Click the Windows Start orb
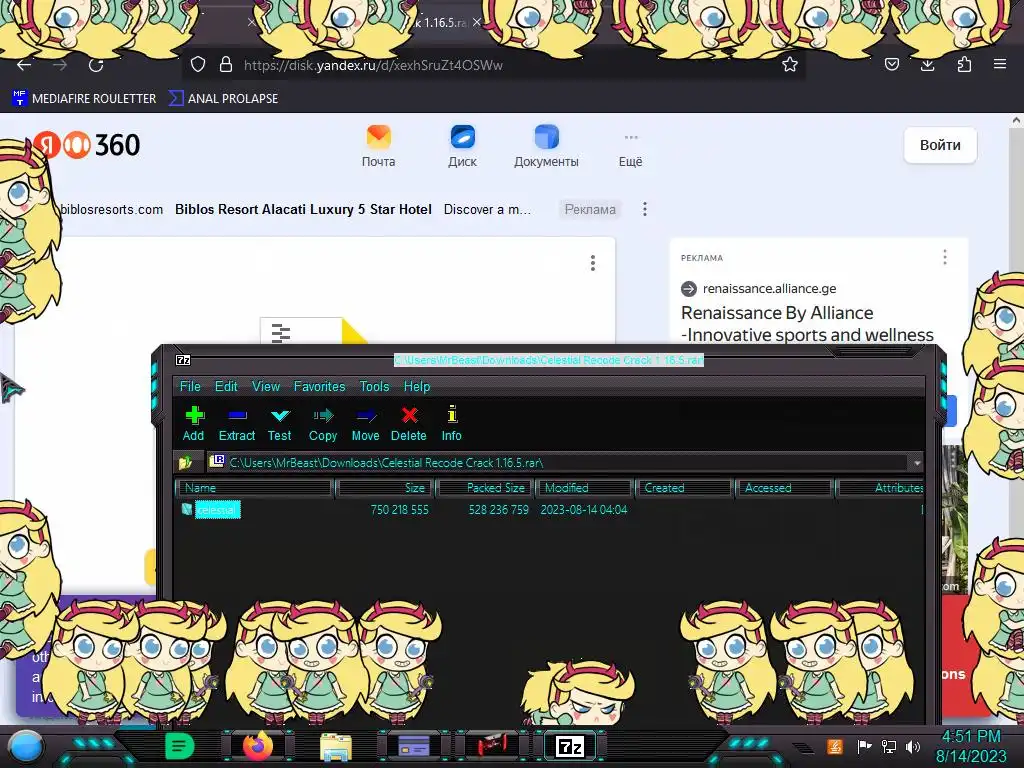This screenshot has width=1024, height=768. (26, 746)
